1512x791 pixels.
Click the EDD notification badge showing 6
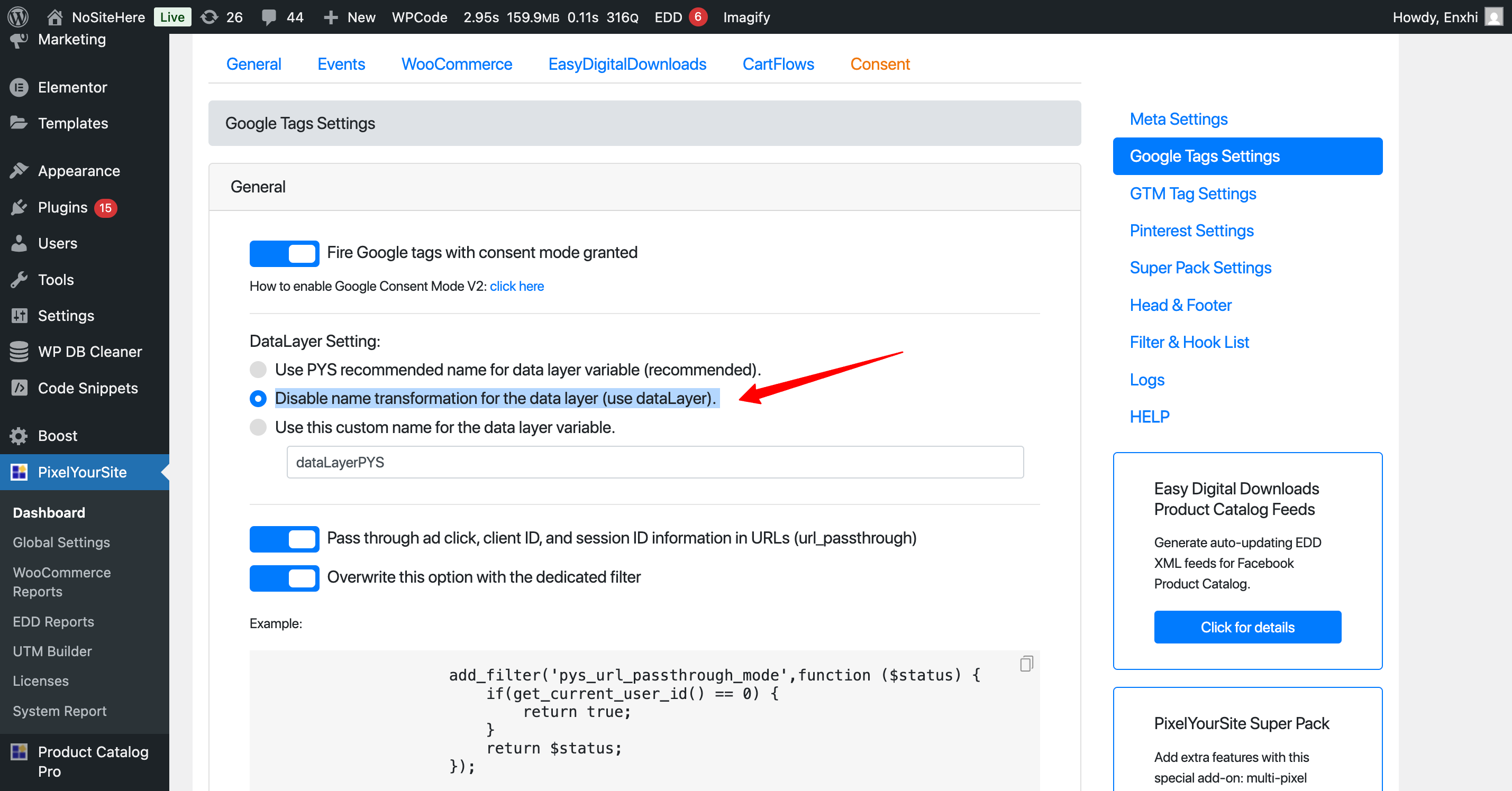point(698,16)
